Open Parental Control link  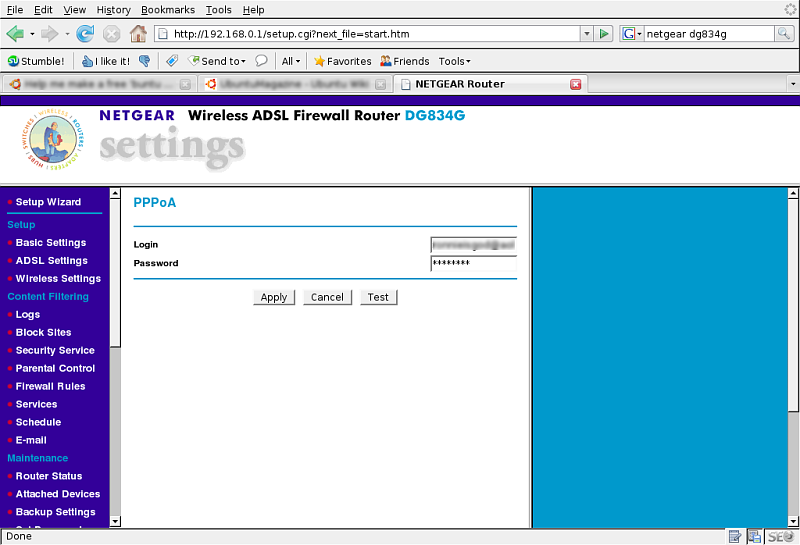(x=55, y=368)
